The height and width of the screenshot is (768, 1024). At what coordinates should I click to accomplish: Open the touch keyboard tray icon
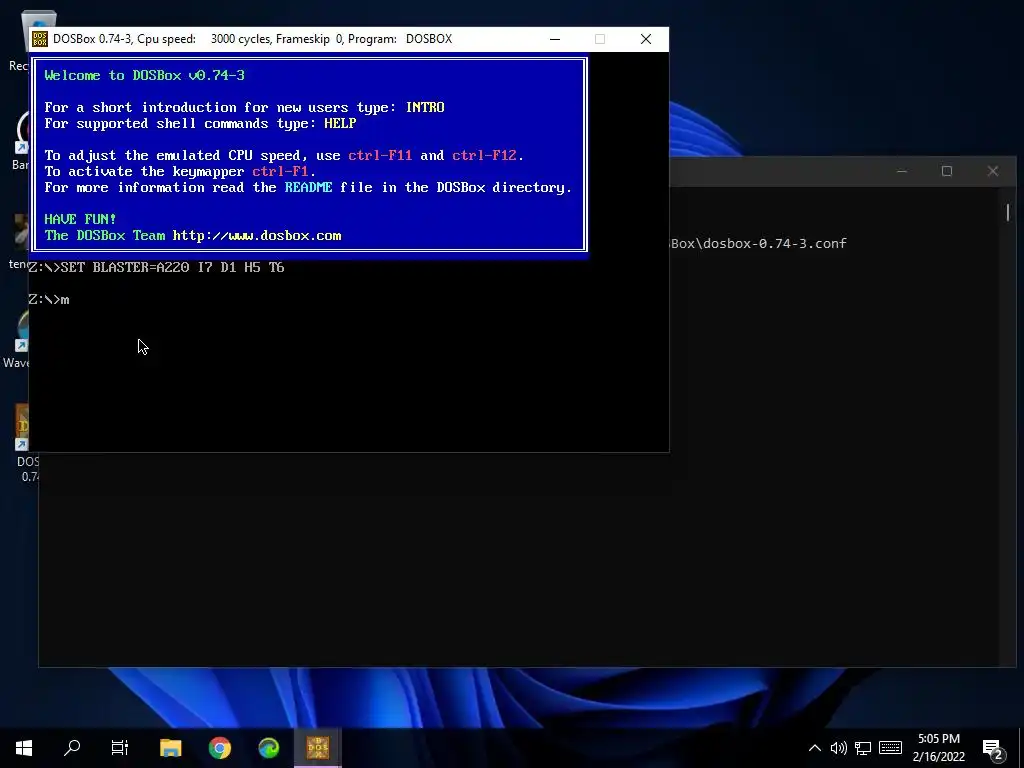click(x=890, y=748)
